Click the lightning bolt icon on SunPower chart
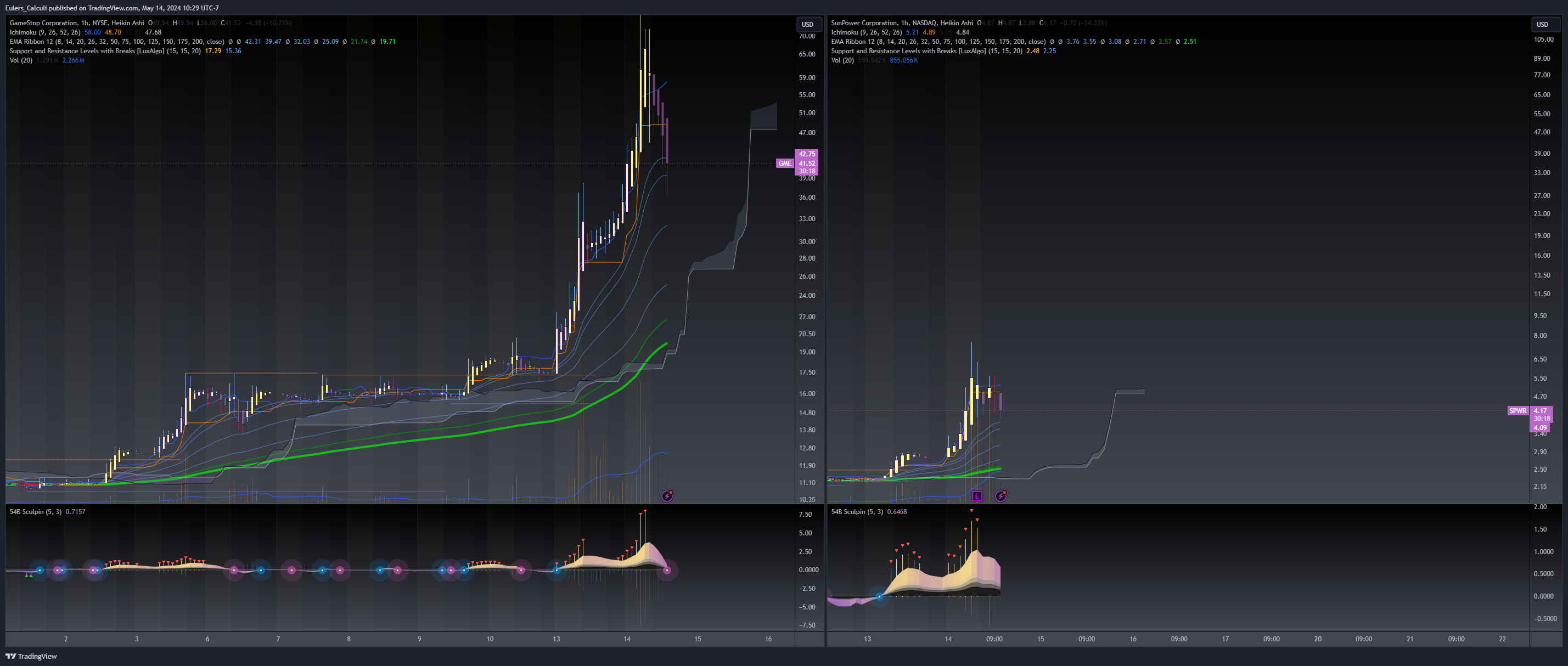 1001,496
